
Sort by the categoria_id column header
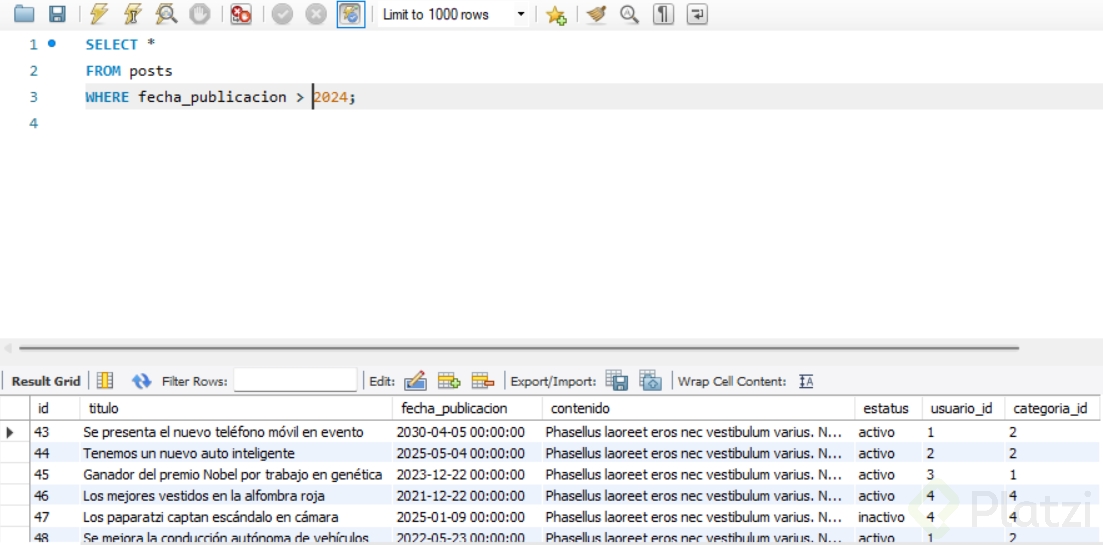pyautogui.click(x=1052, y=408)
